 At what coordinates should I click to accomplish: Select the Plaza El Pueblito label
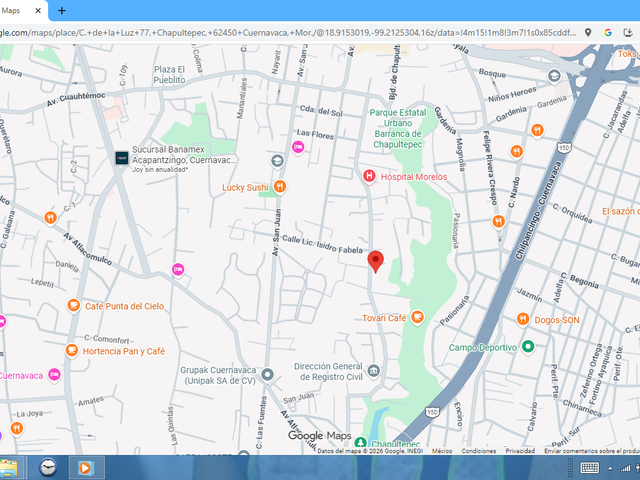[169, 75]
